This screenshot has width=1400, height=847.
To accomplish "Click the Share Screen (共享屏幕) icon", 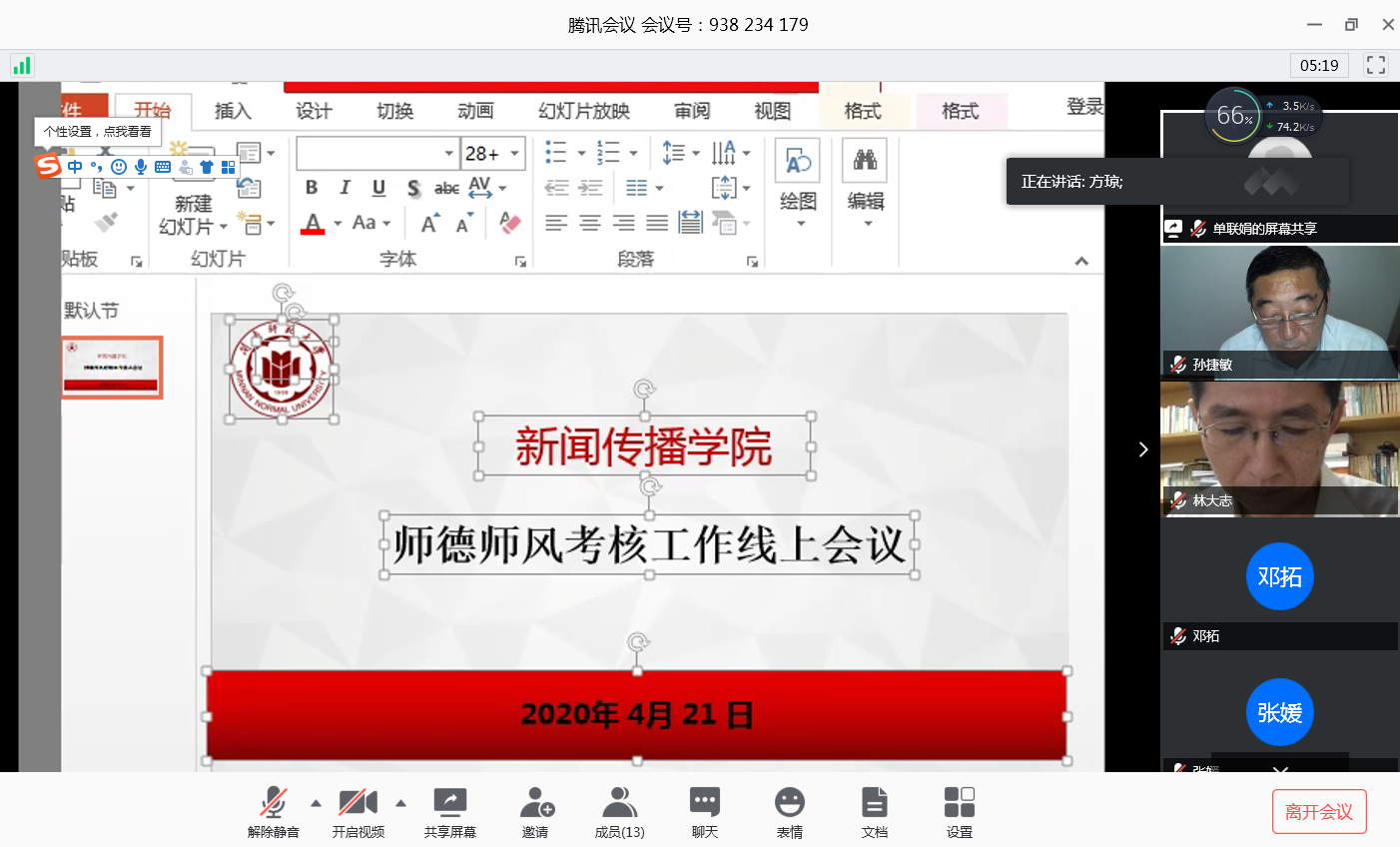I will (449, 803).
